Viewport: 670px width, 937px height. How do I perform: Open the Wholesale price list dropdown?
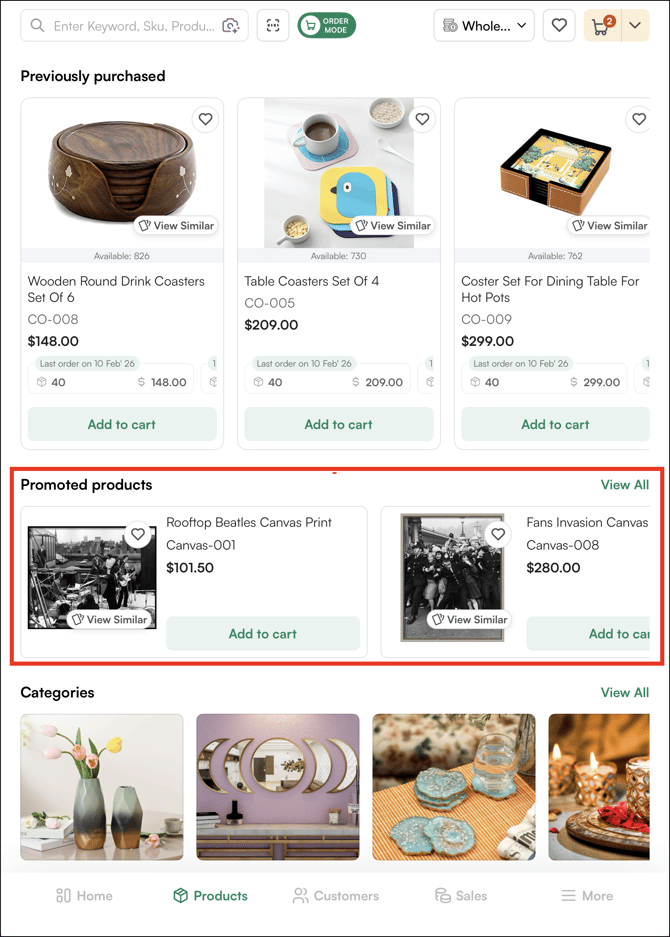[484, 26]
